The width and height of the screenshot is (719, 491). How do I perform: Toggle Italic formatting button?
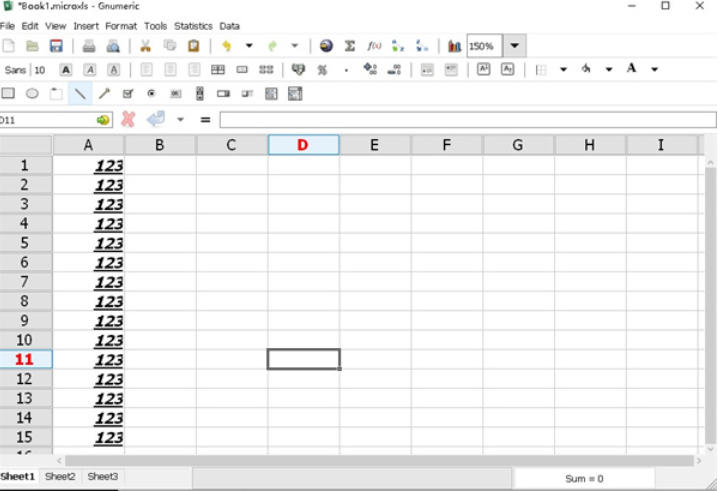pos(90,70)
